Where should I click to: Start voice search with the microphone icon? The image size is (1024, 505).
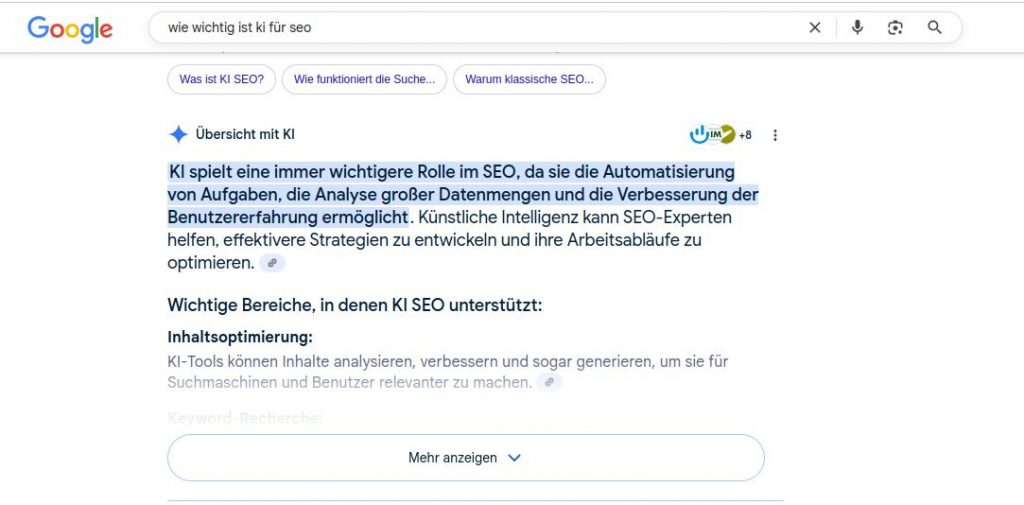pos(857,27)
